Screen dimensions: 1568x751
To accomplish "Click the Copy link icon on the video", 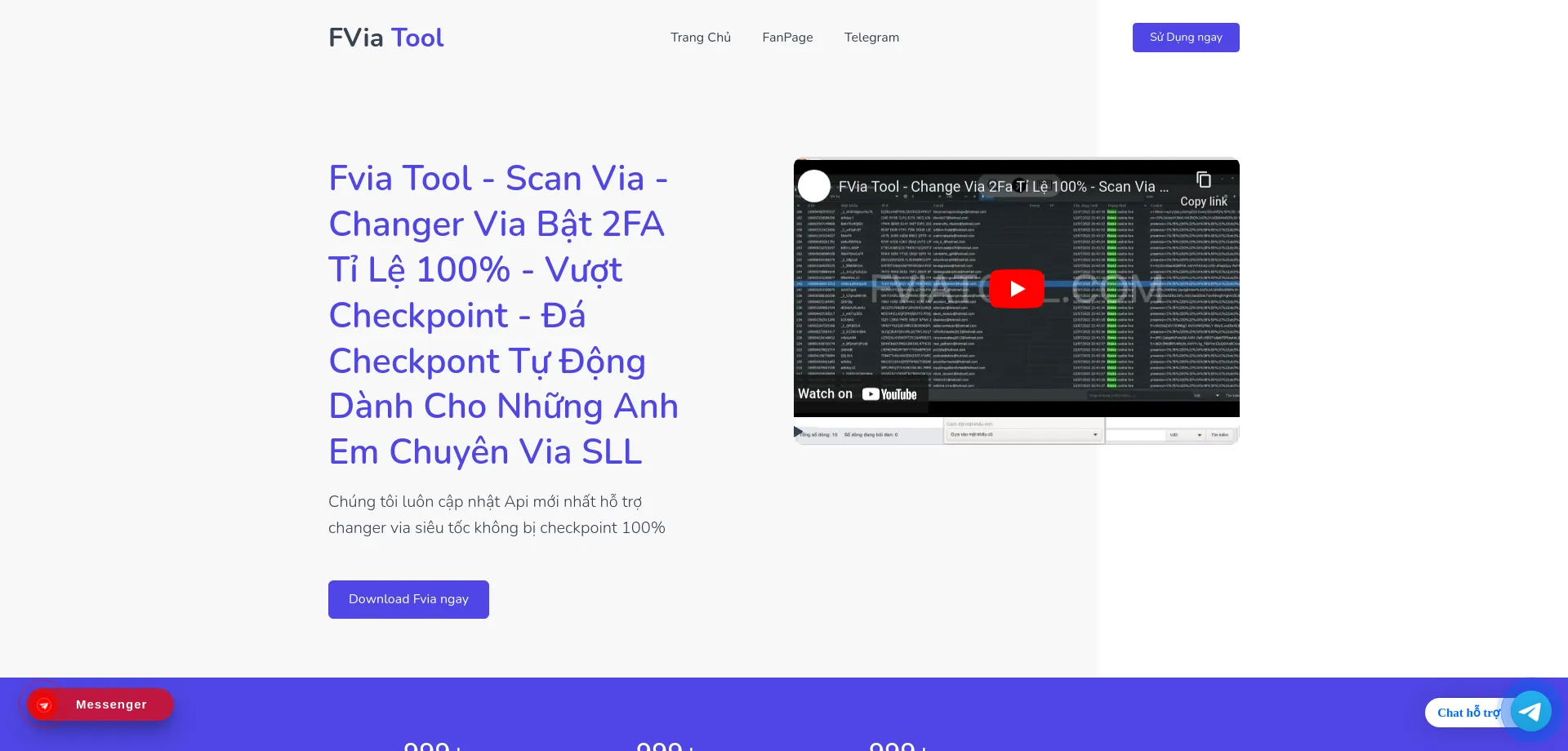I will coord(1202,179).
